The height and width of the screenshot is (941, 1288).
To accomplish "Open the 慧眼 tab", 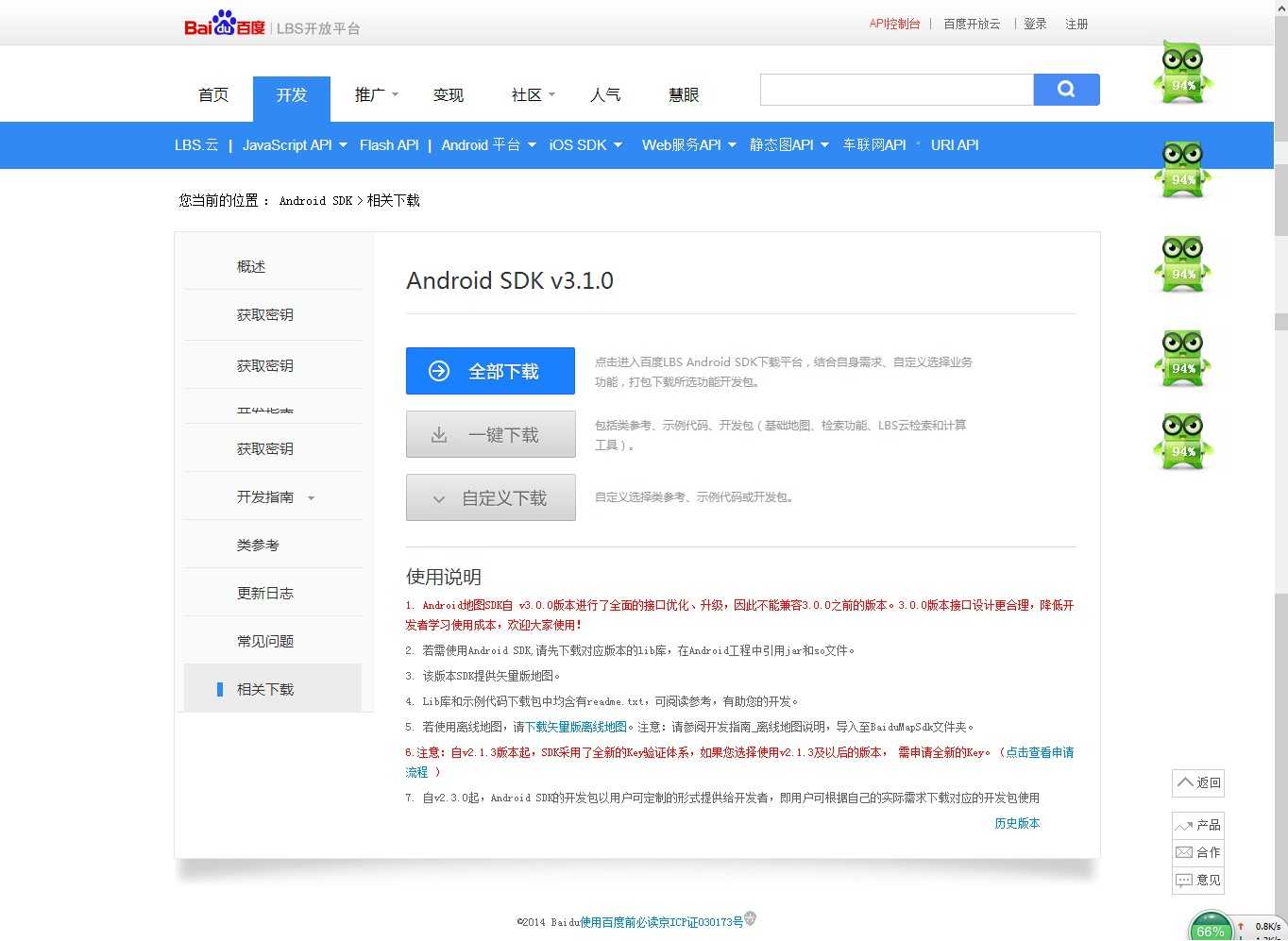I will coord(684,94).
